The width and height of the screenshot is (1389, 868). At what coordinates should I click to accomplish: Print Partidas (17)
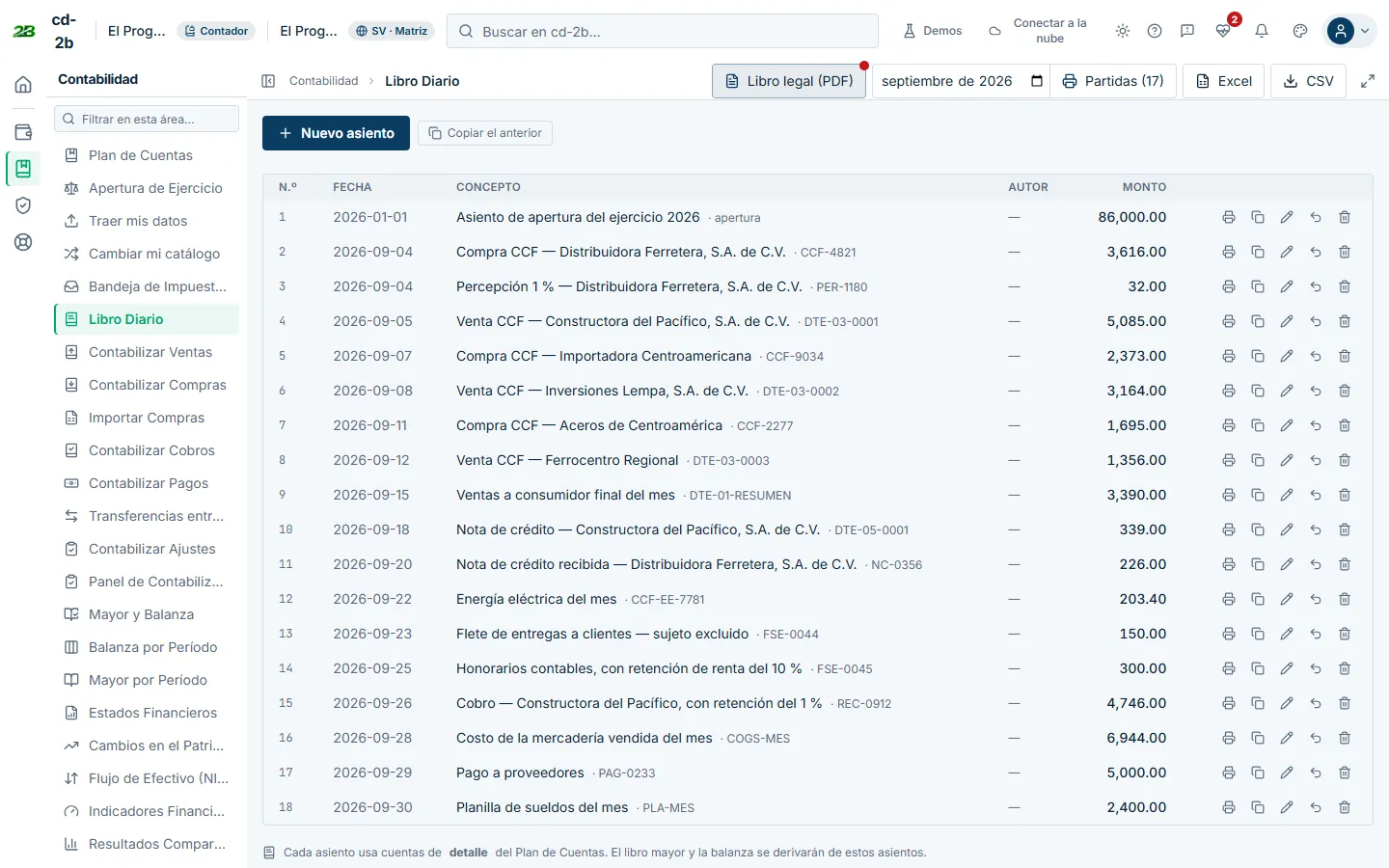[x=1113, y=81]
